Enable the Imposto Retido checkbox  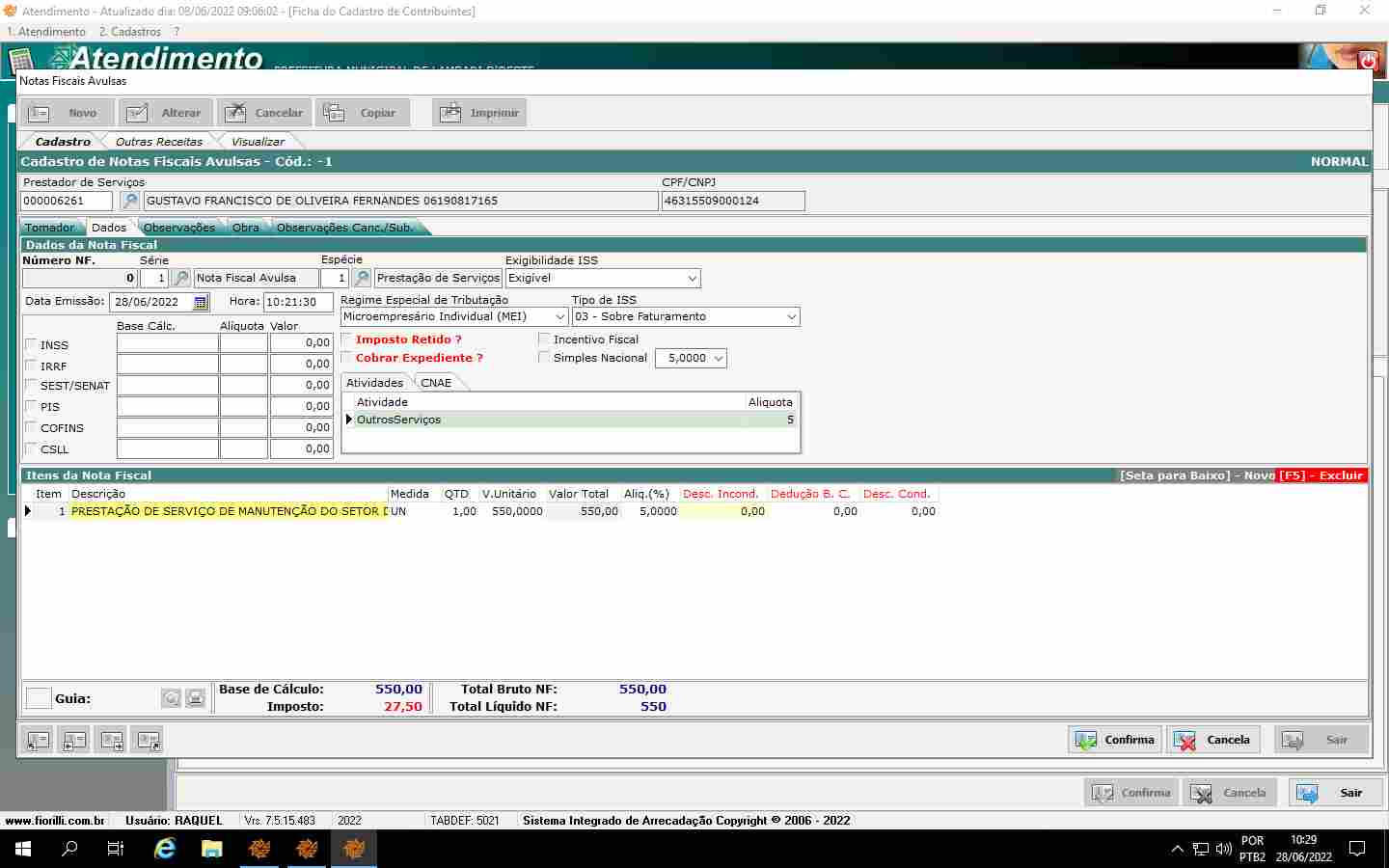[x=347, y=339]
